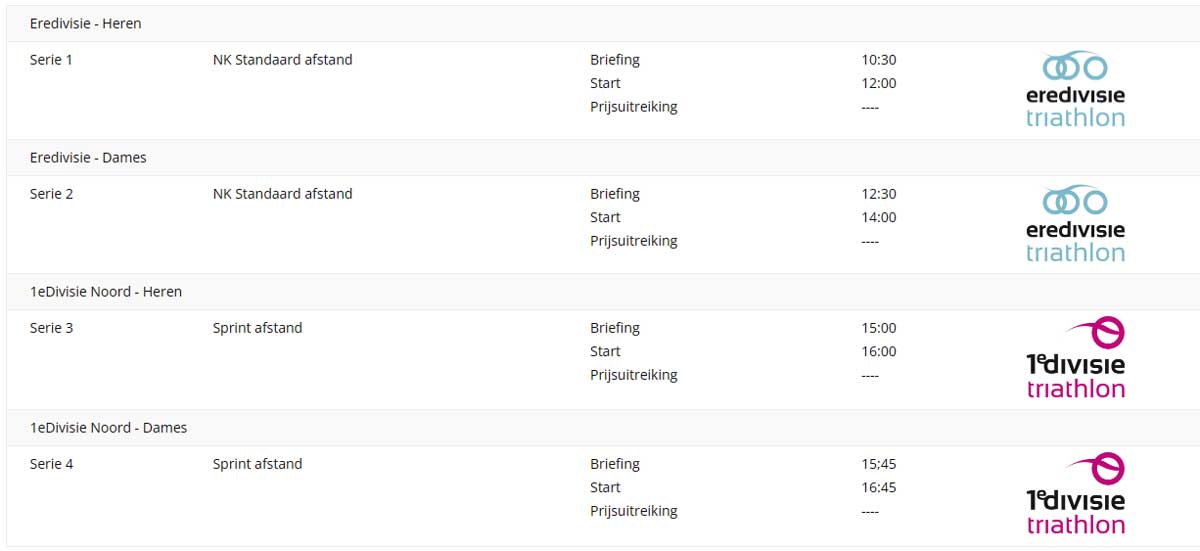The height and width of the screenshot is (551, 1200).
Task: Click Prijsuitreiking label in Serie 3
Action: click(x=633, y=375)
